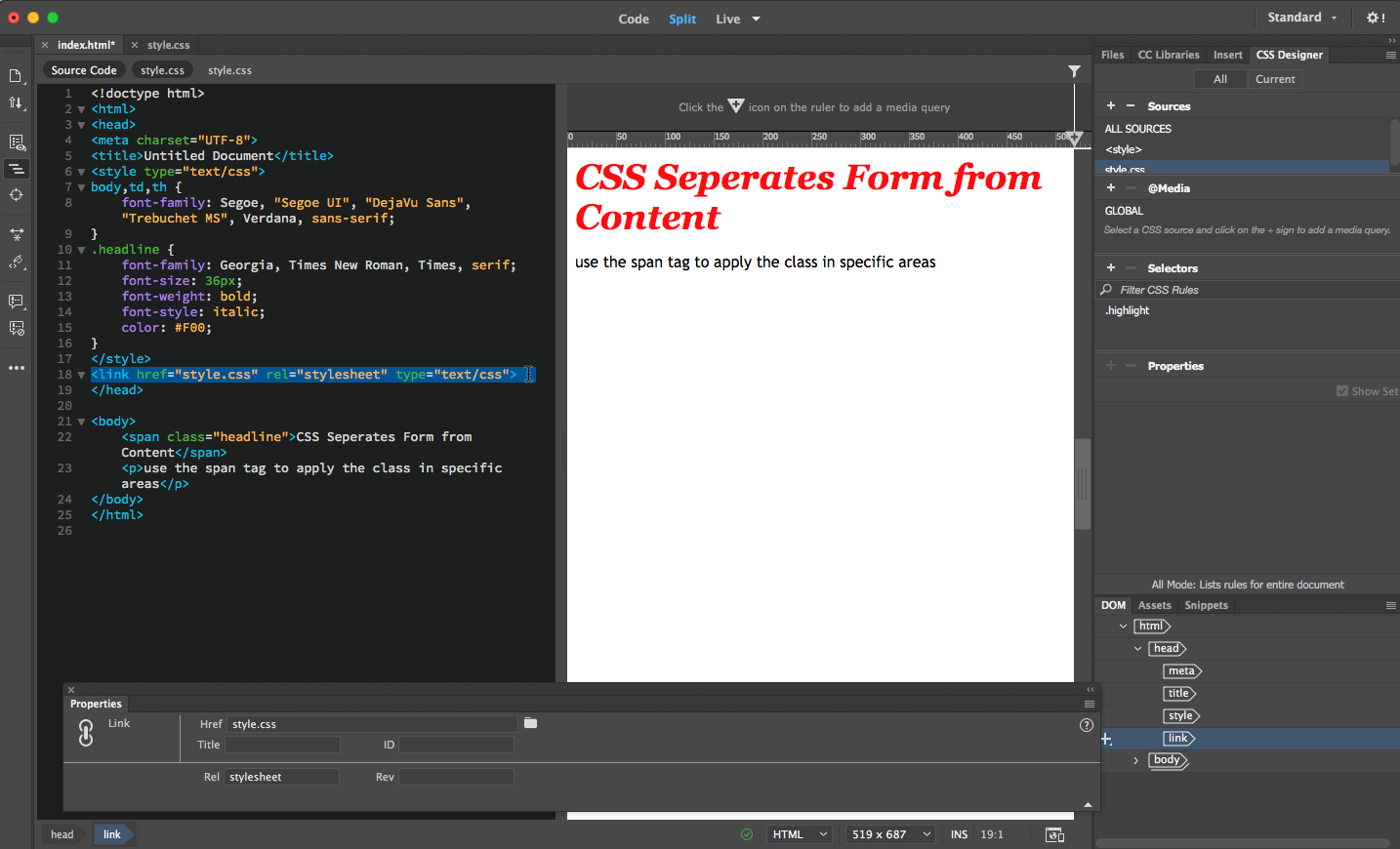Image resolution: width=1400 pixels, height=849 pixels.
Task: Switch CSS Designer to All mode
Action: (1219, 79)
